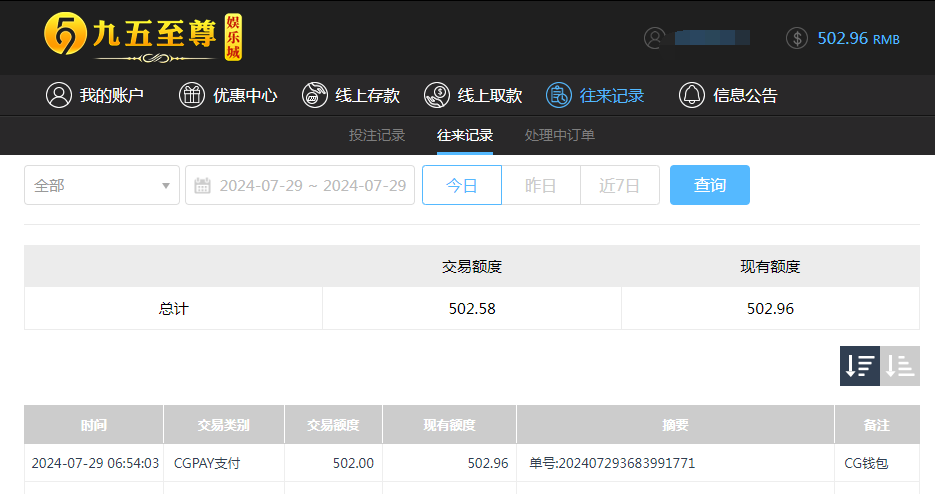
Task: Select the 今日 date filter
Action: [x=462, y=185]
